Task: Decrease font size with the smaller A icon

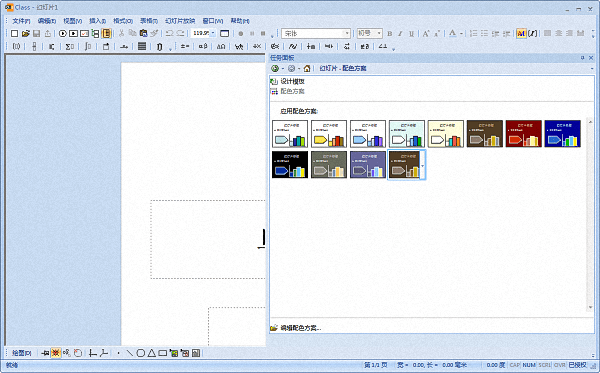Action: [437, 34]
